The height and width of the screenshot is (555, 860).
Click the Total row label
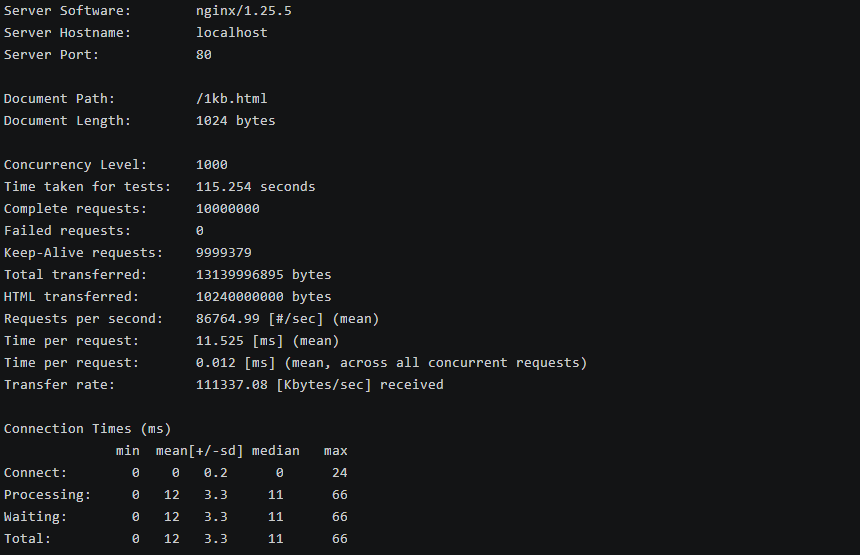27,539
